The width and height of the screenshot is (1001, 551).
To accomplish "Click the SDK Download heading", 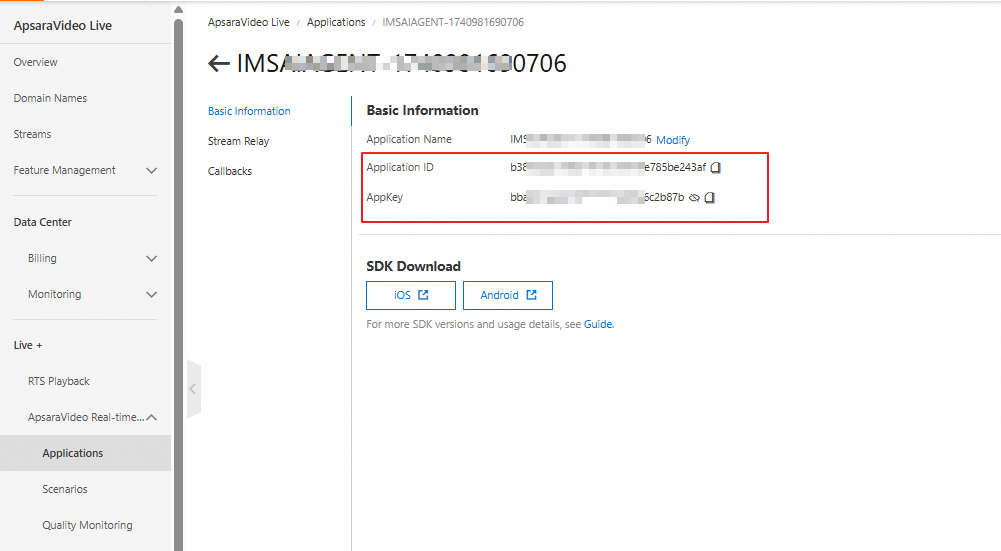I will click(413, 266).
